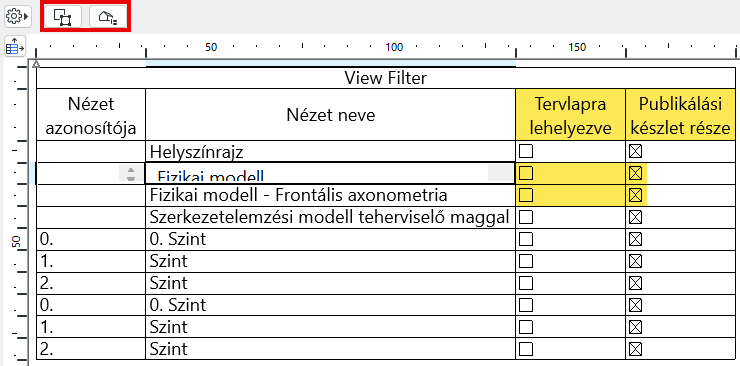The height and width of the screenshot is (366, 740).
Task: Select the Tervlapra lehelyezve column header
Action: (x=571, y=115)
